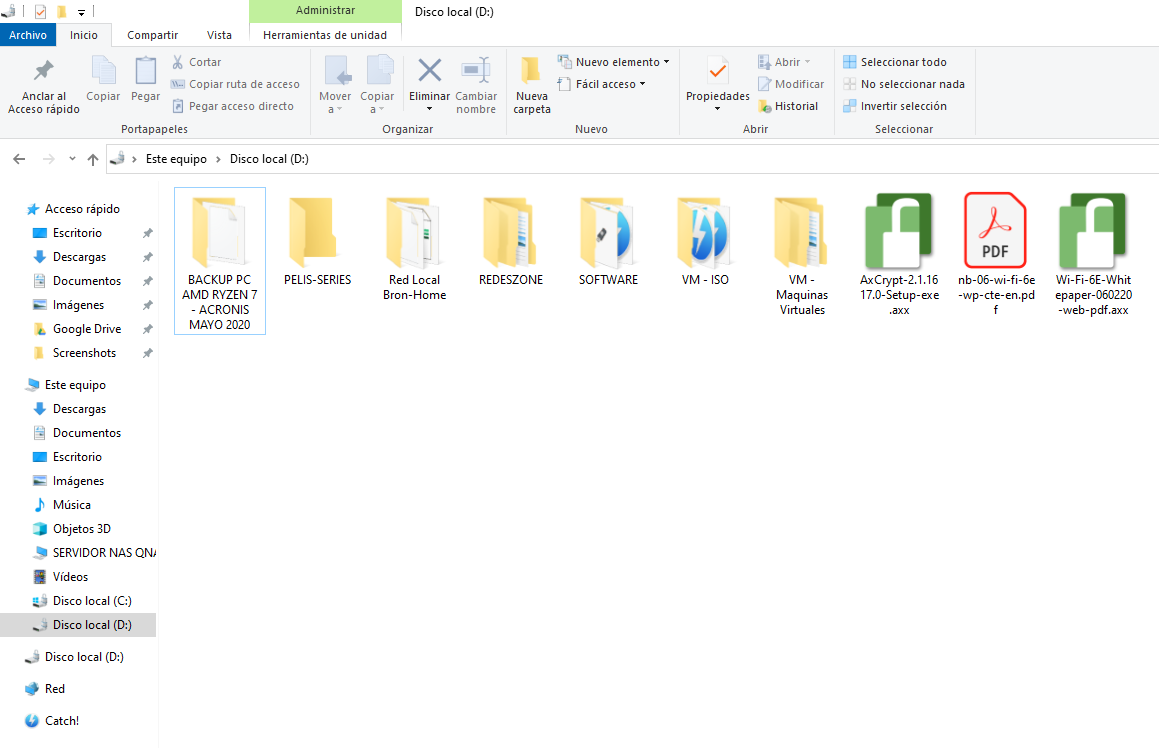Image resolution: width=1159 pixels, height=748 pixels.
Task: Click the Propiedades checkmark icon
Action: click(x=717, y=72)
